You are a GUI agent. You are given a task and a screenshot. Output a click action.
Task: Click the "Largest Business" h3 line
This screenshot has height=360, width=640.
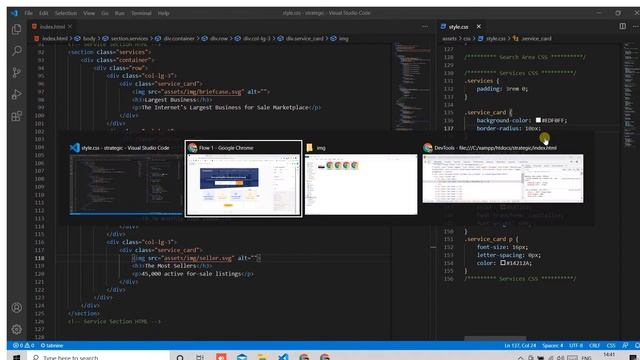click(172, 100)
